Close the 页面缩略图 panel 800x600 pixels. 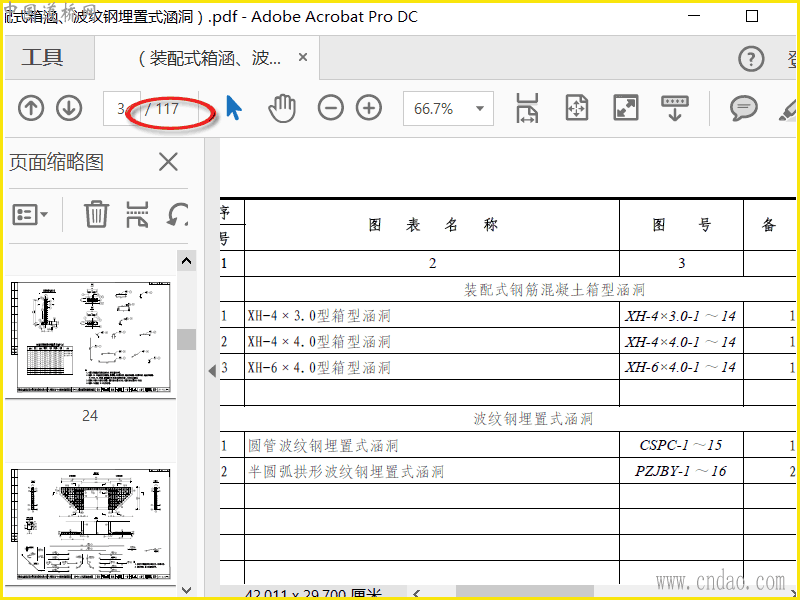[x=168, y=162]
